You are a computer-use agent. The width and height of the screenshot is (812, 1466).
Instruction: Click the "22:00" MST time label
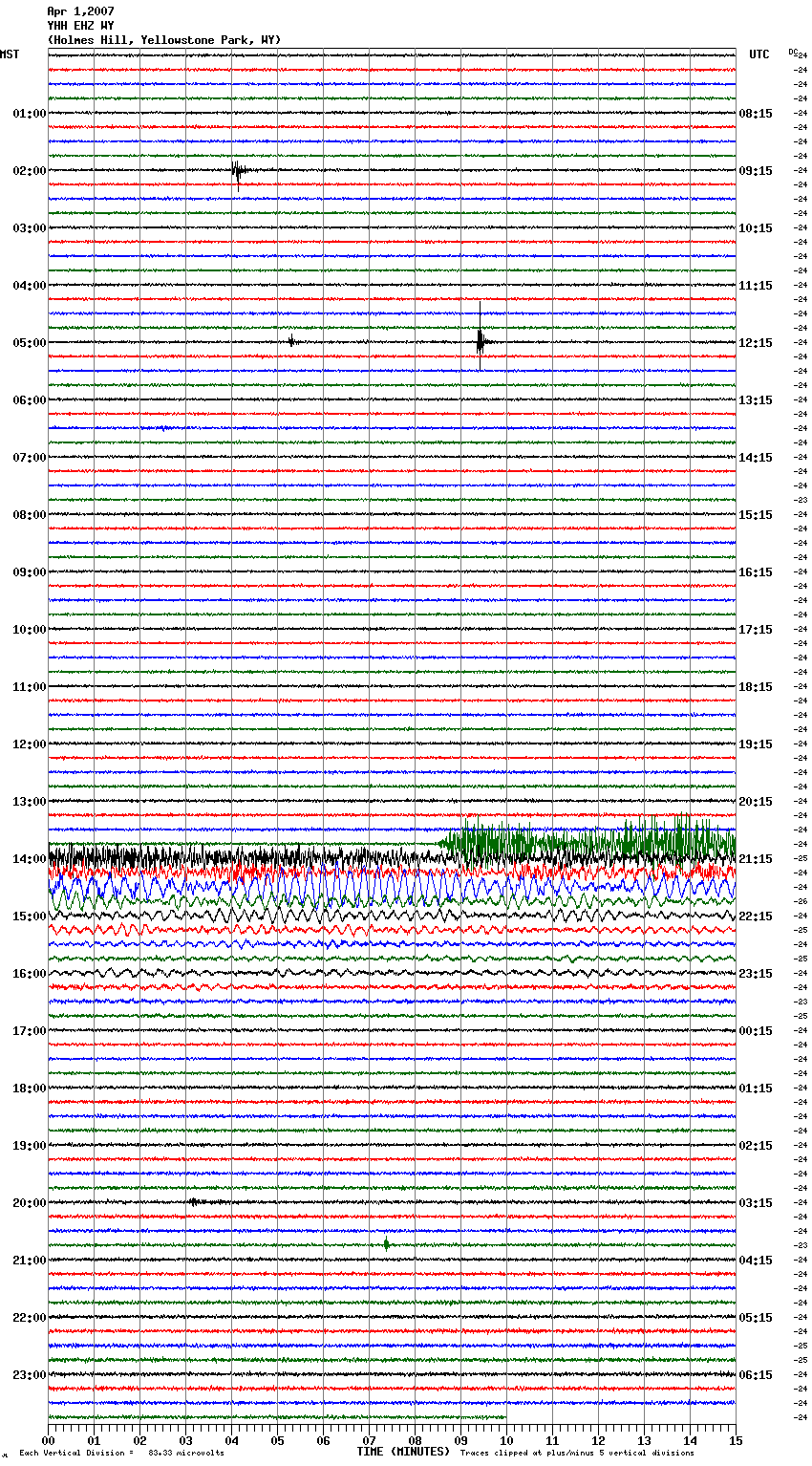click(30, 1318)
